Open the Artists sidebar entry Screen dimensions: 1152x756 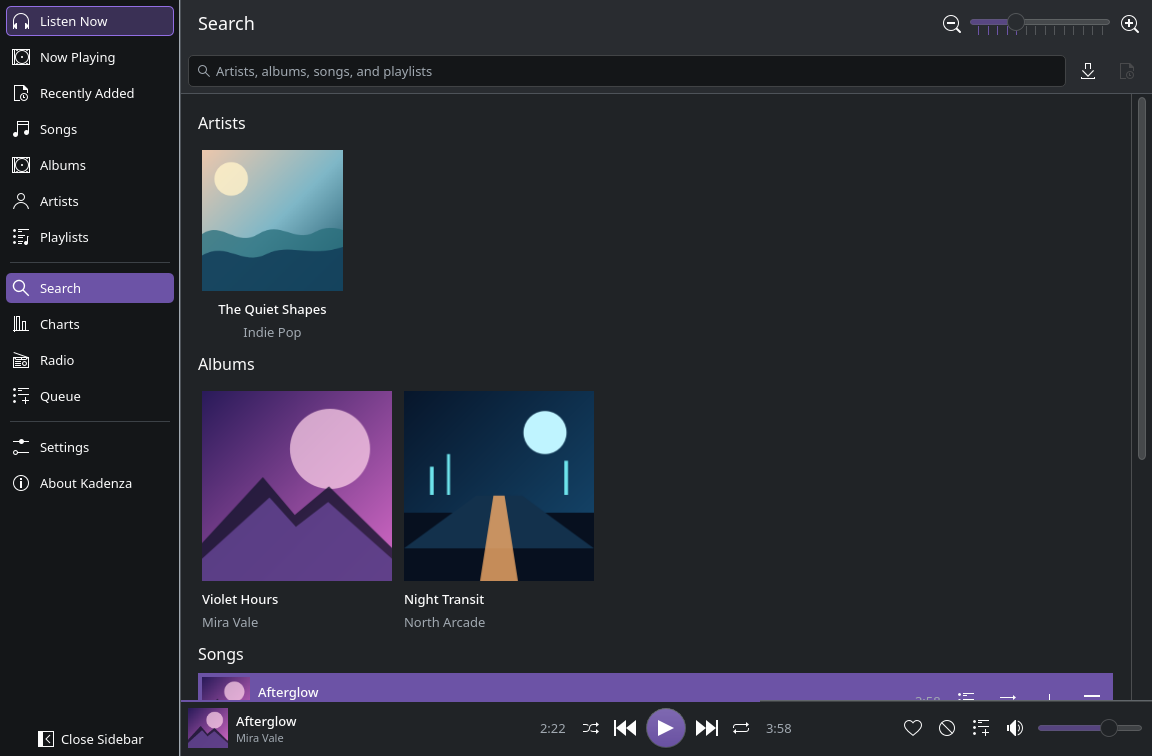[x=90, y=201]
